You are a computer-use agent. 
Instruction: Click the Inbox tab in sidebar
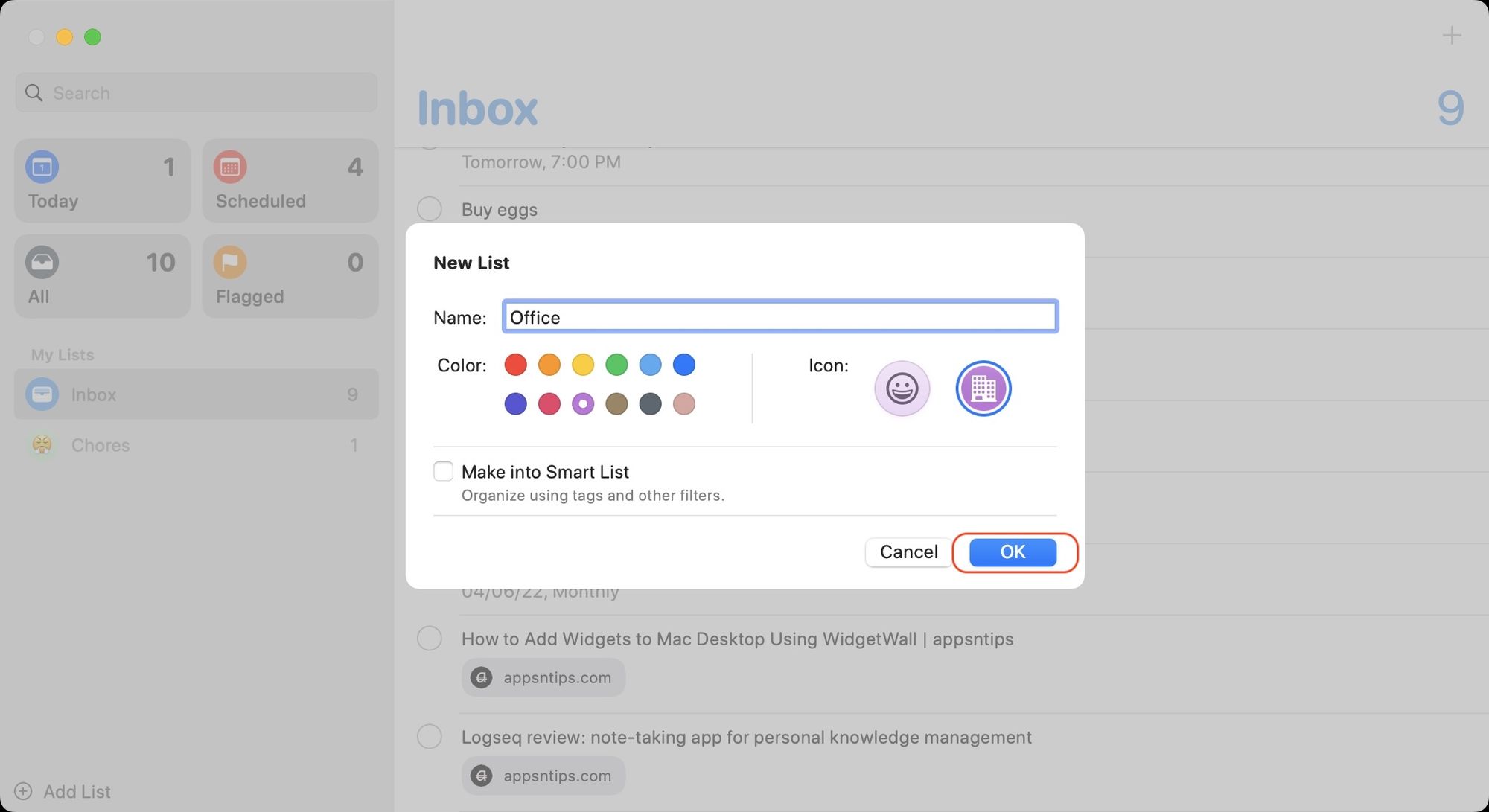tap(196, 394)
